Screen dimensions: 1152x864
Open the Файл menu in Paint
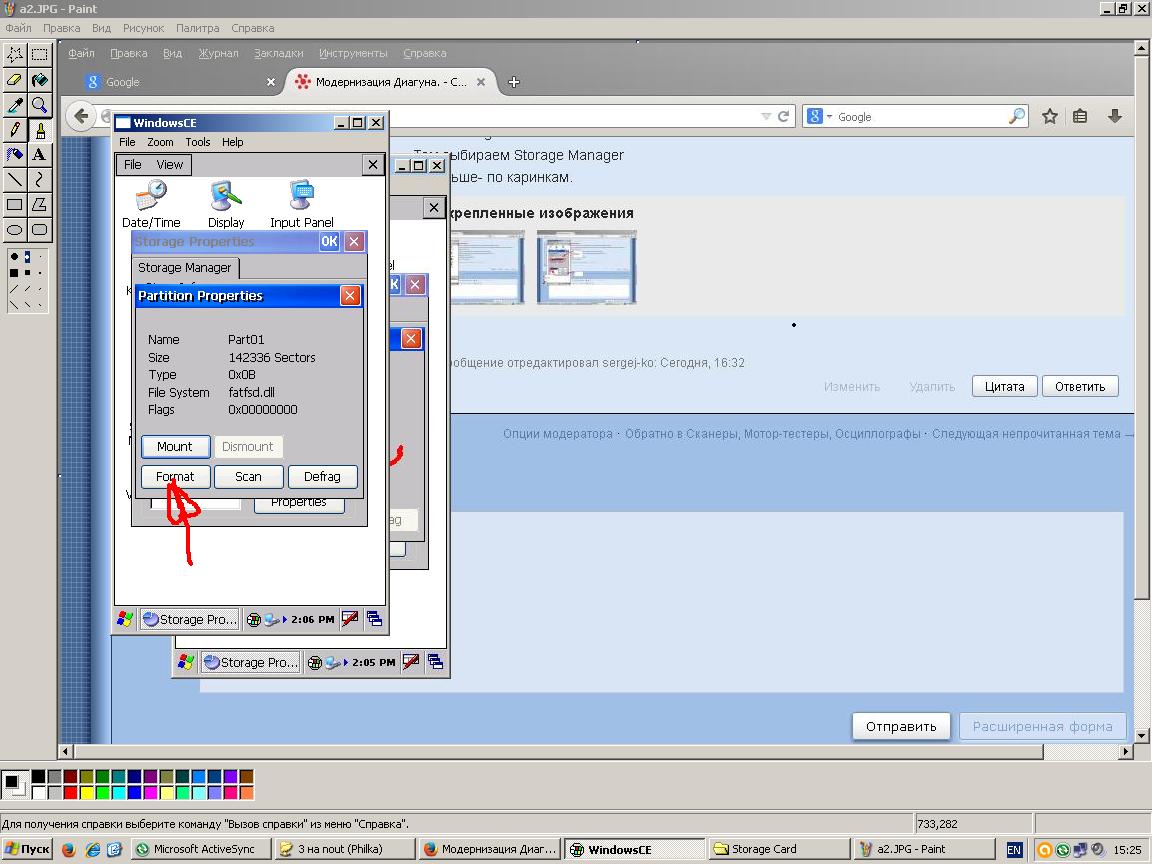(18, 28)
